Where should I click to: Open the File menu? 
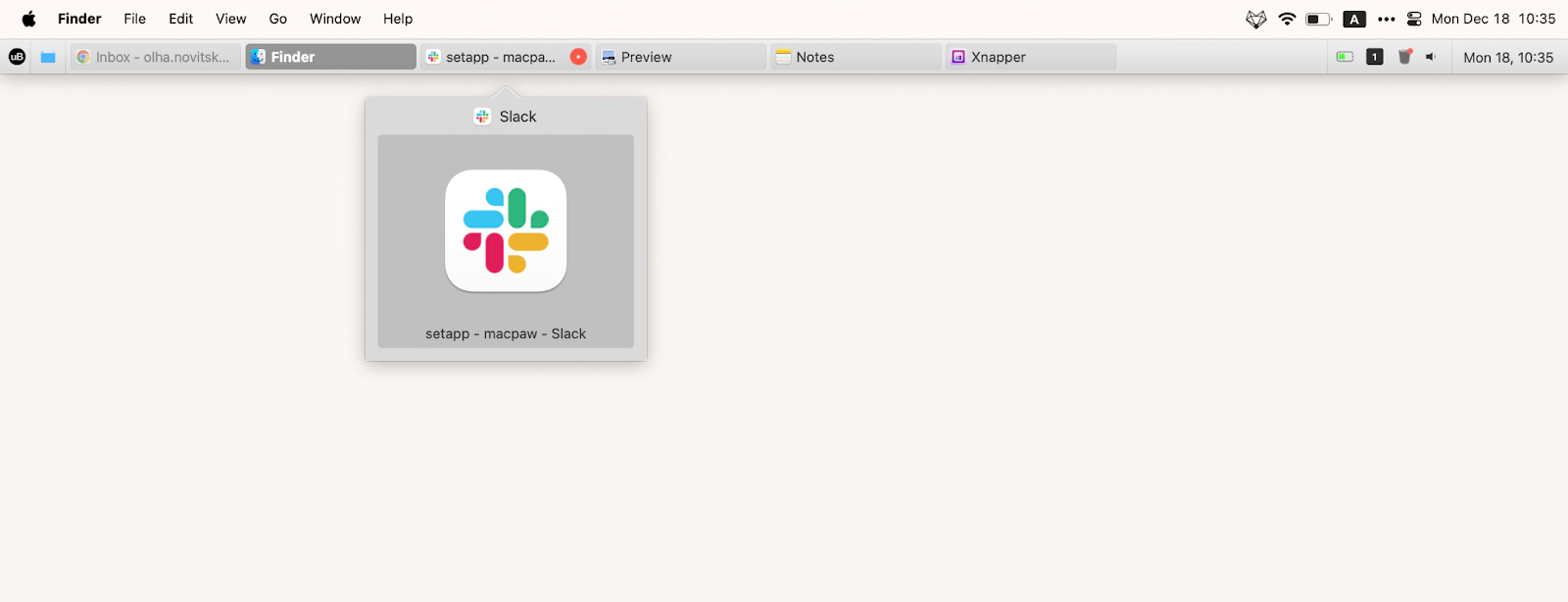coord(135,19)
